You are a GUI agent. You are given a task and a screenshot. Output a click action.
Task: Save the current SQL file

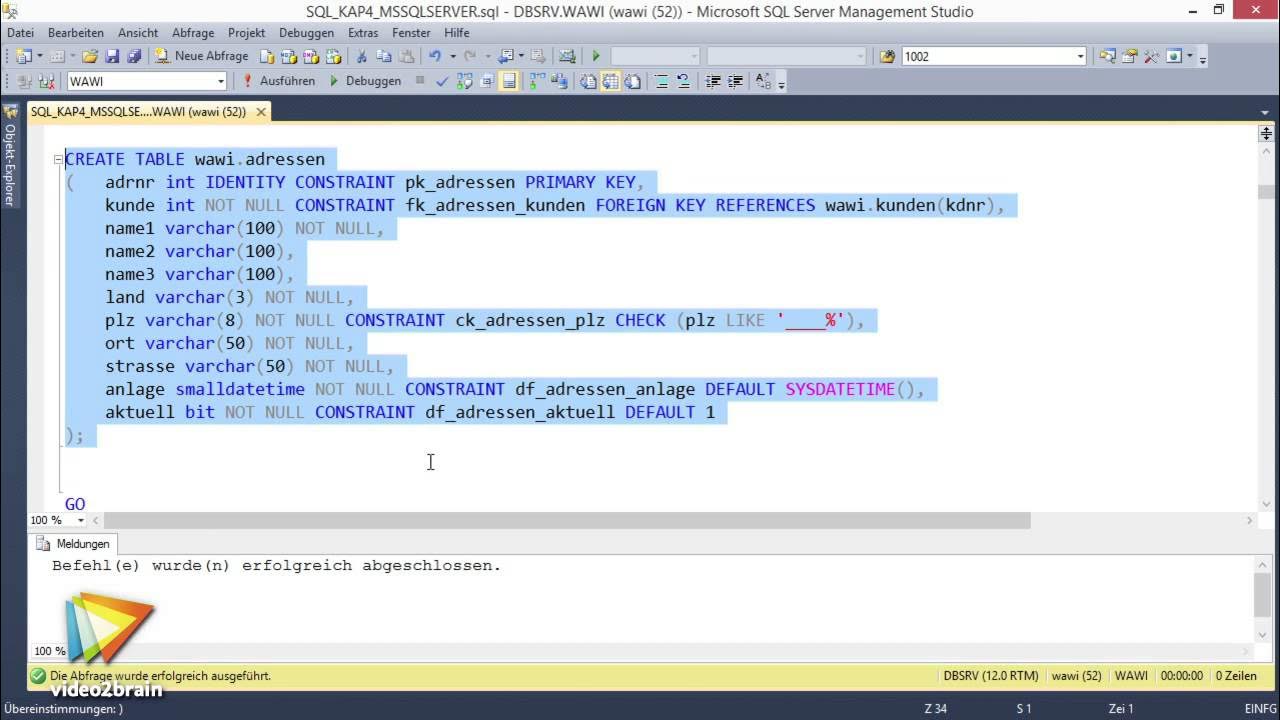click(x=112, y=56)
